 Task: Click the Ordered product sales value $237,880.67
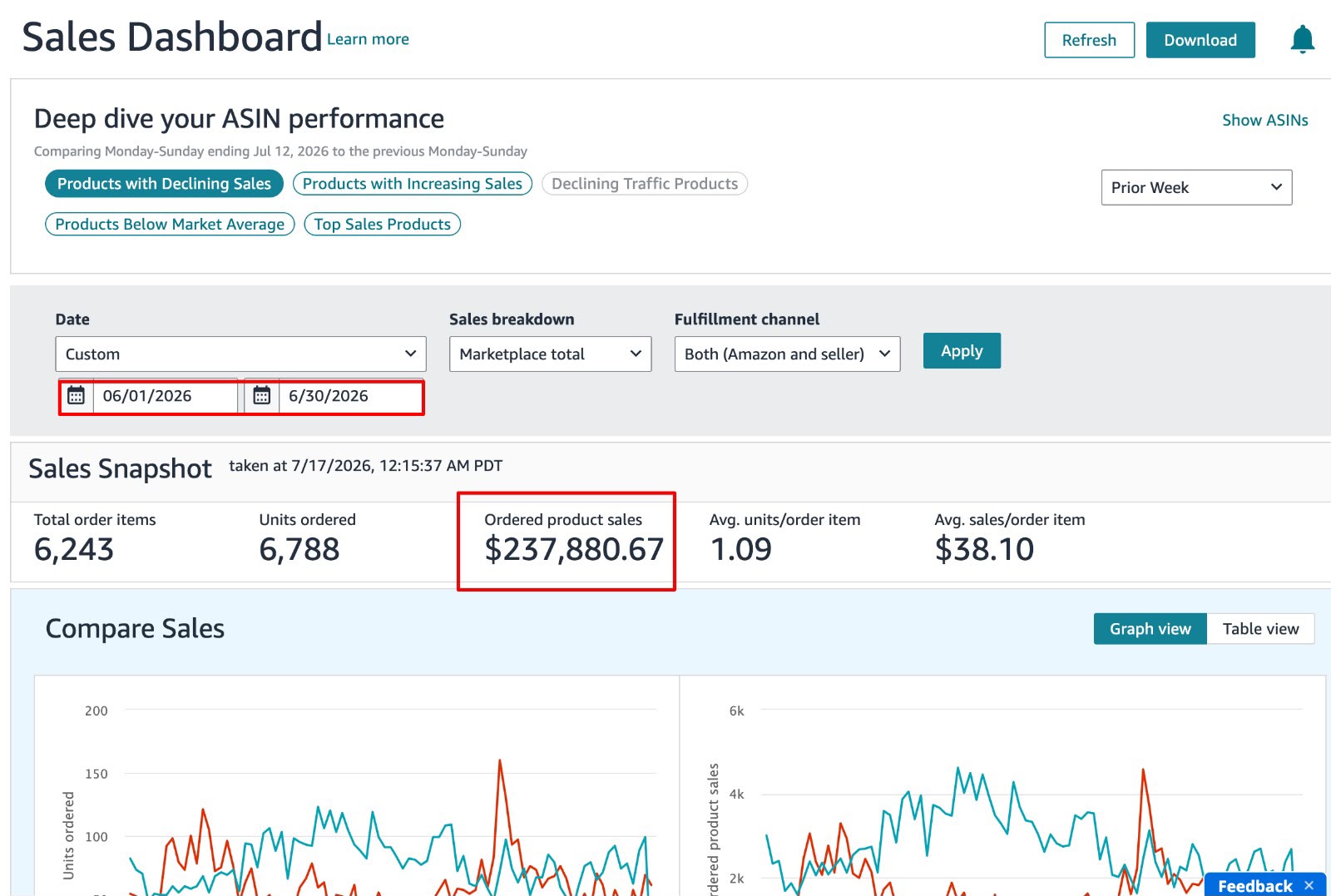(x=574, y=549)
